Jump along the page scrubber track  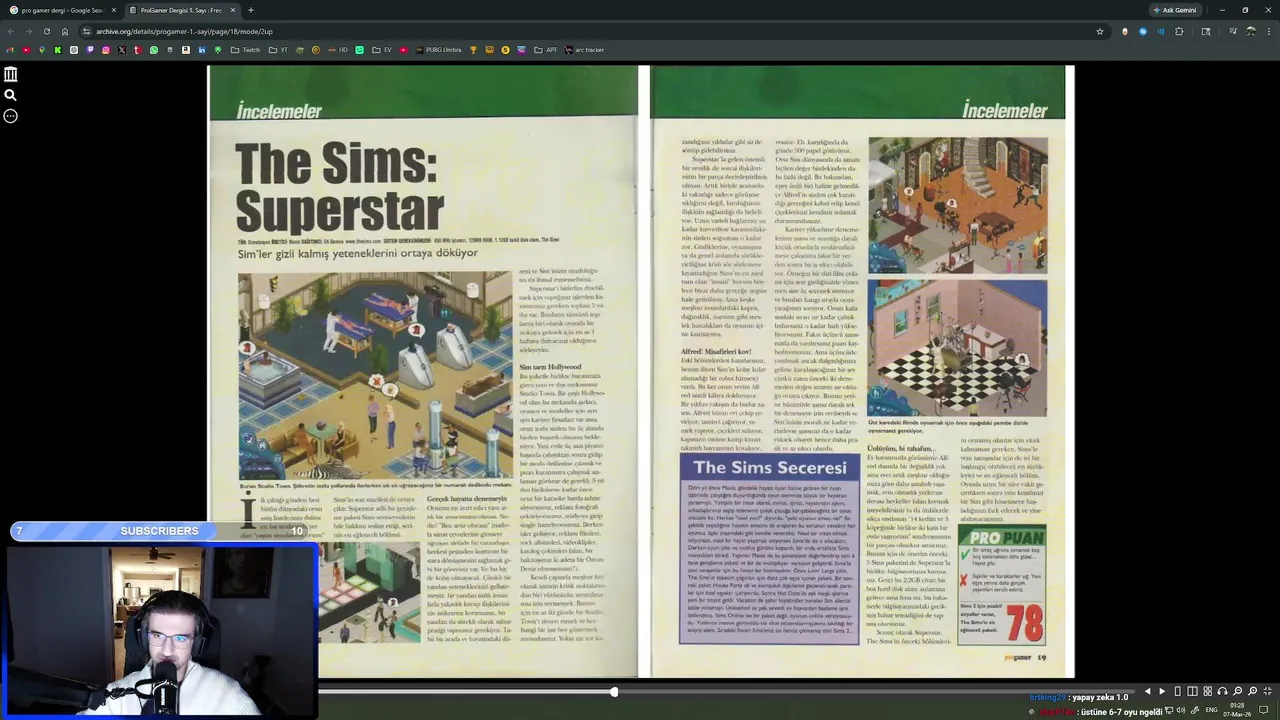point(727,691)
